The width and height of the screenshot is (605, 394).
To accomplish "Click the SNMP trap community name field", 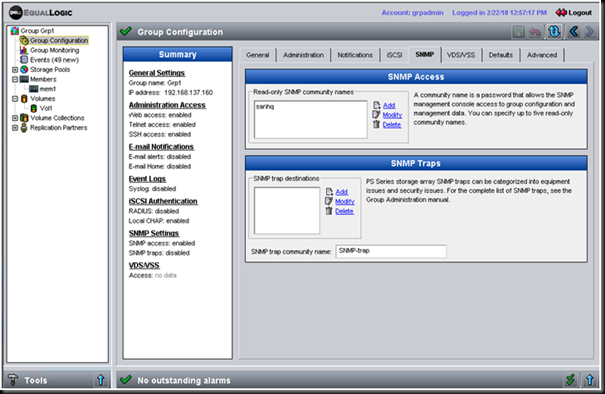I will [391, 251].
